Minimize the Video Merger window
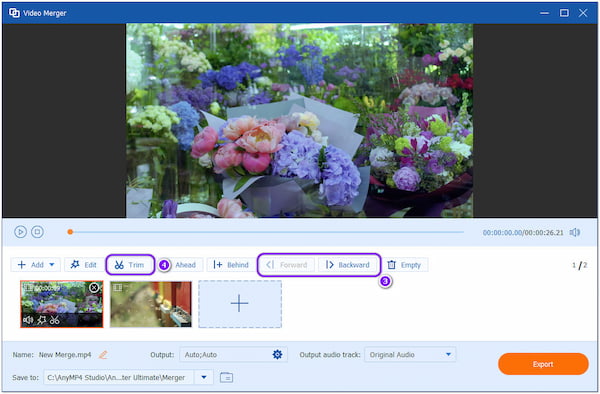The image size is (600, 394). [x=544, y=13]
